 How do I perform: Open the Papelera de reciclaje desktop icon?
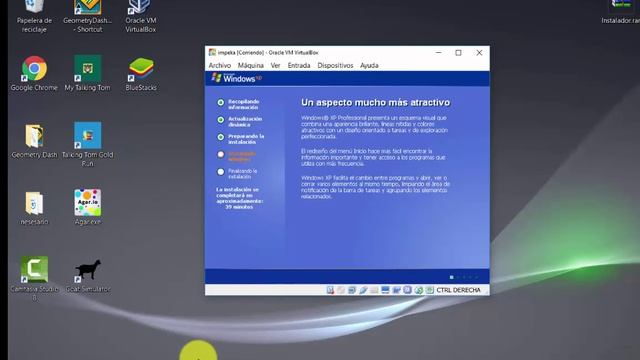point(34,15)
